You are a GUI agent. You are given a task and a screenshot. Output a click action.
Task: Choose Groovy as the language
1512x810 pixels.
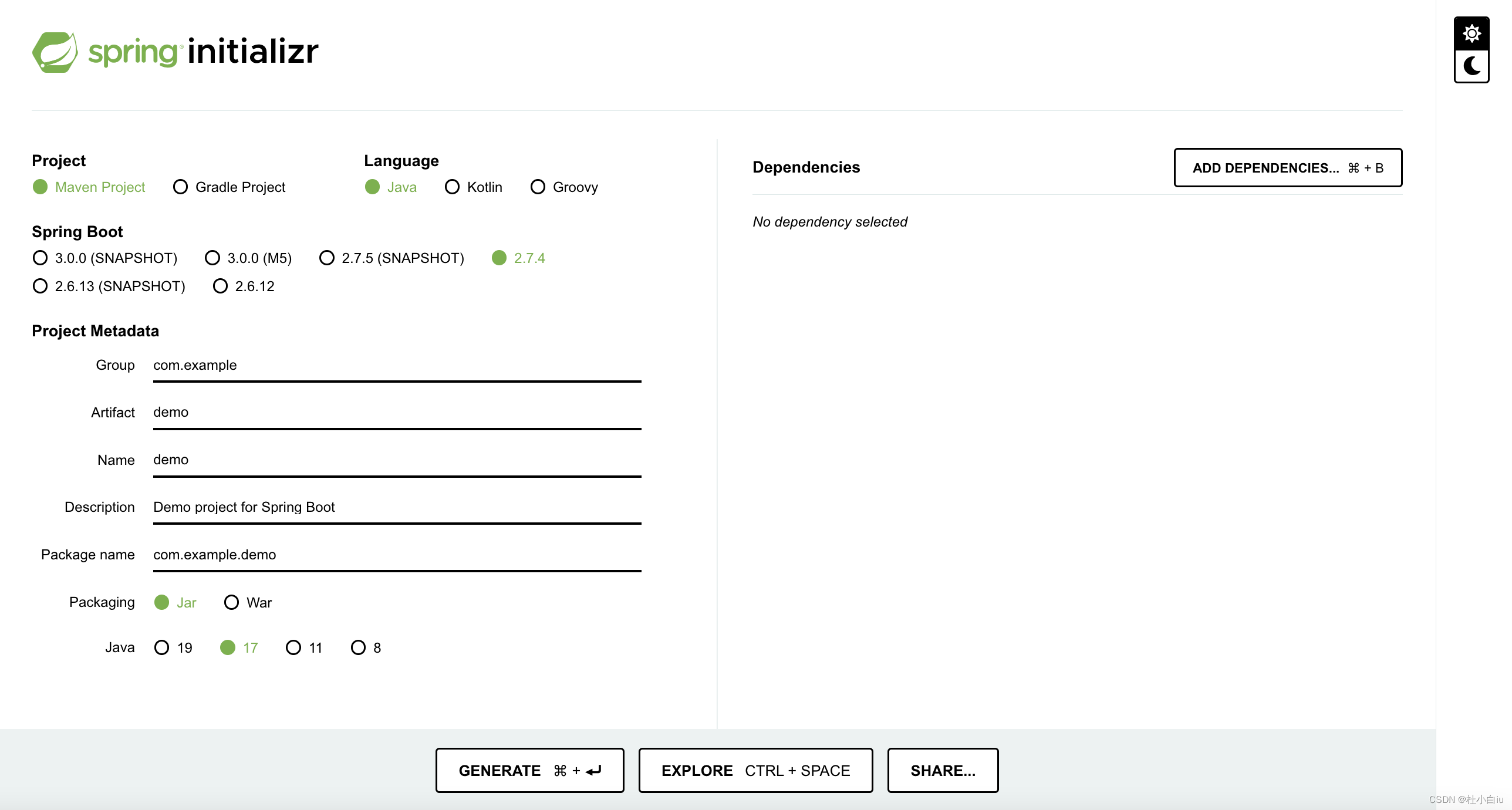(565, 187)
